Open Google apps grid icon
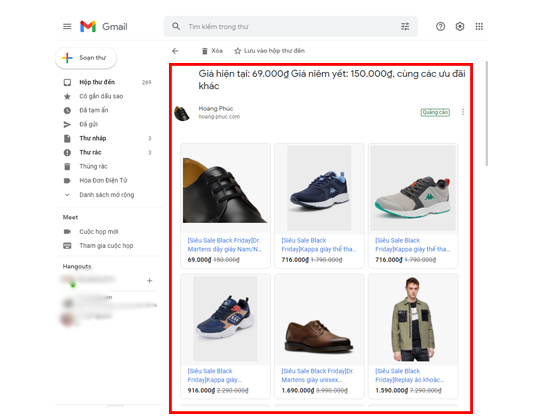The height and width of the screenshot is (420, 560). coord(479,26)
